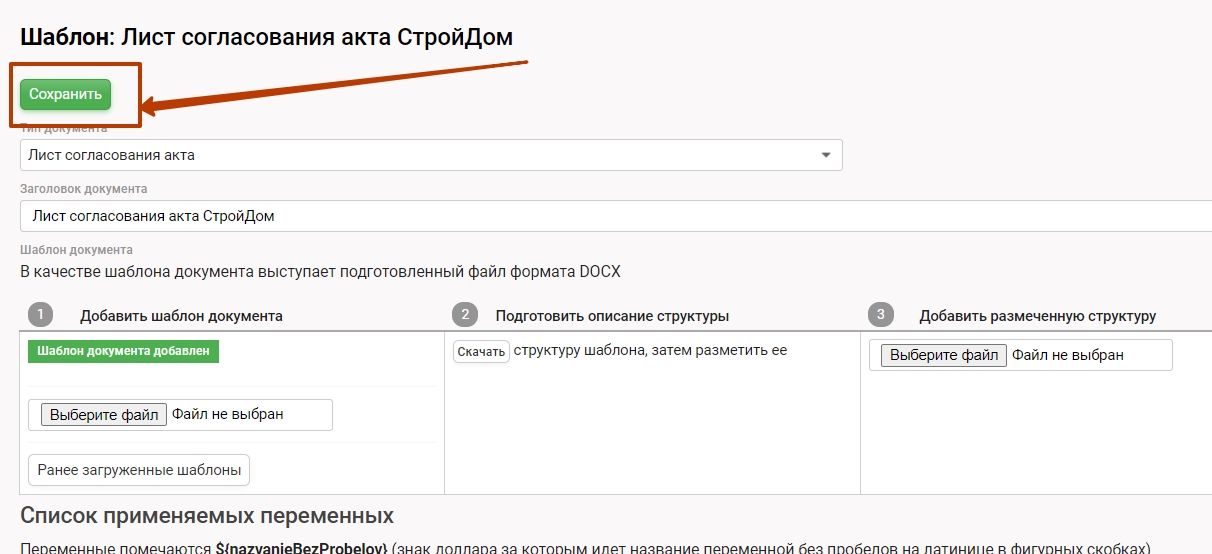Click the Список применяемых переменных heading
This screenshot has width=1212, height=554.
tap(207, 516)
